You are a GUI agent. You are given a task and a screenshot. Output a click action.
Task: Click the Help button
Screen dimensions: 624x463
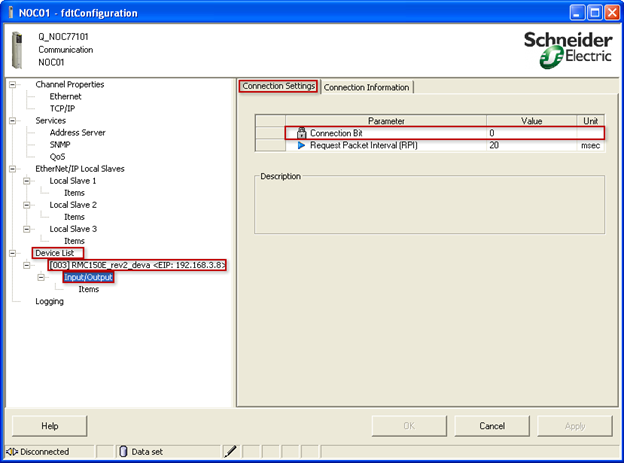coord(50,426)
